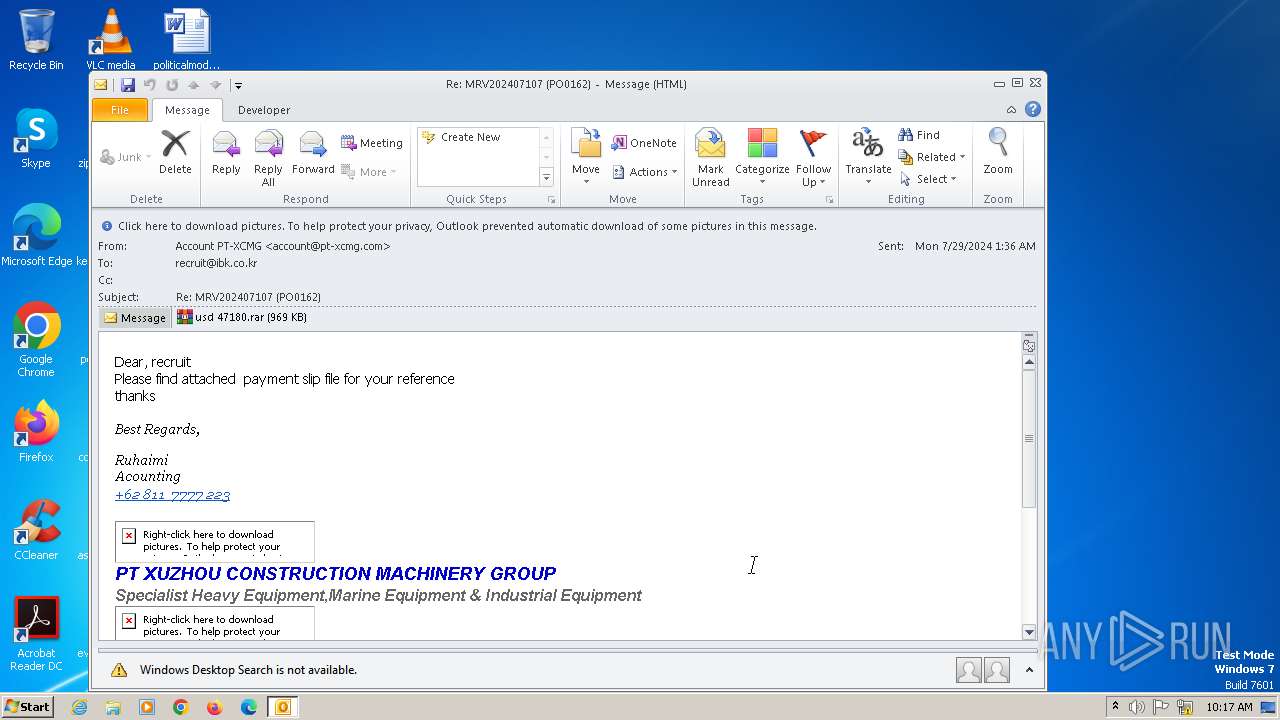Click the Start button
Image resolution: width=1280 pixels, height=720 pixels.
click(x=27, y=707)
